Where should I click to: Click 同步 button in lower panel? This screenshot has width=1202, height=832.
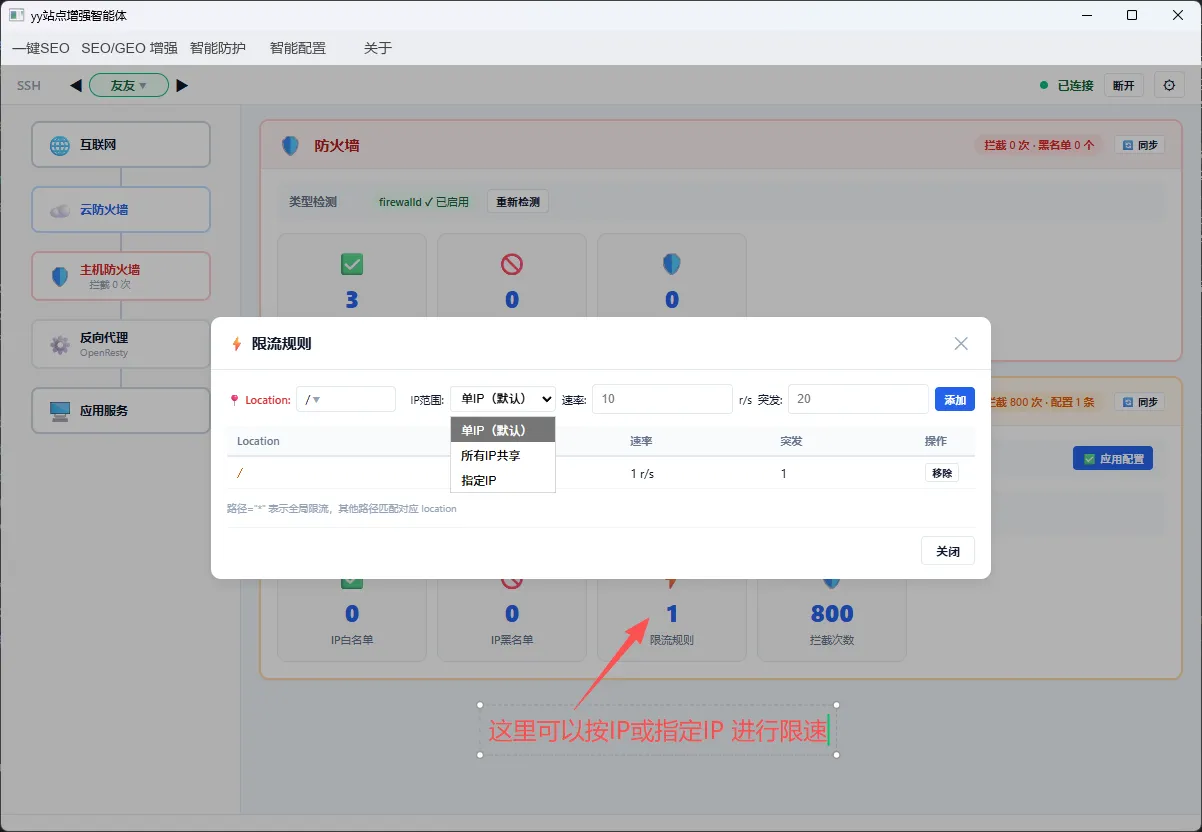click(1140, 402)
